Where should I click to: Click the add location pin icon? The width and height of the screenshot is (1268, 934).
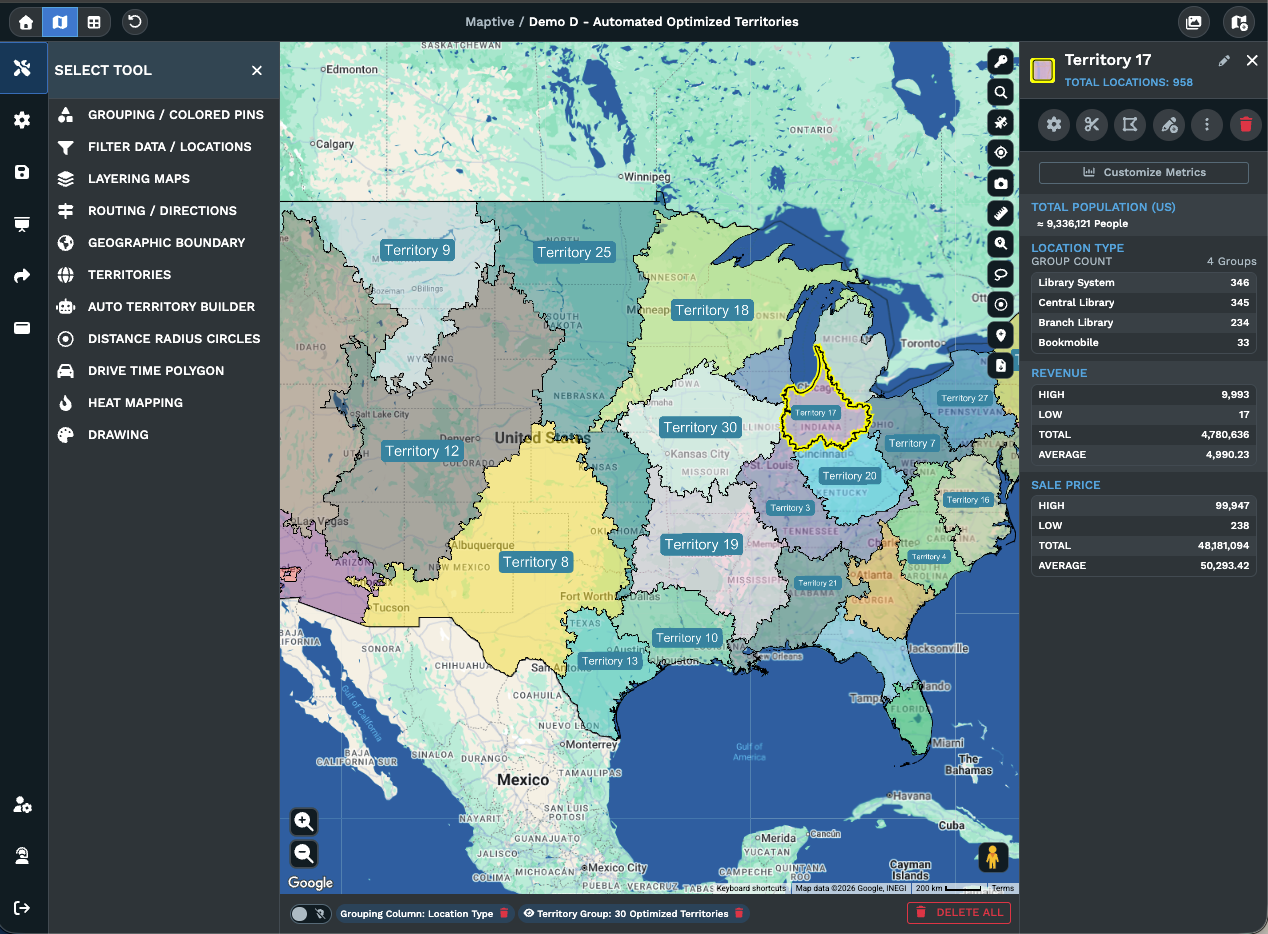point(1001,335)
